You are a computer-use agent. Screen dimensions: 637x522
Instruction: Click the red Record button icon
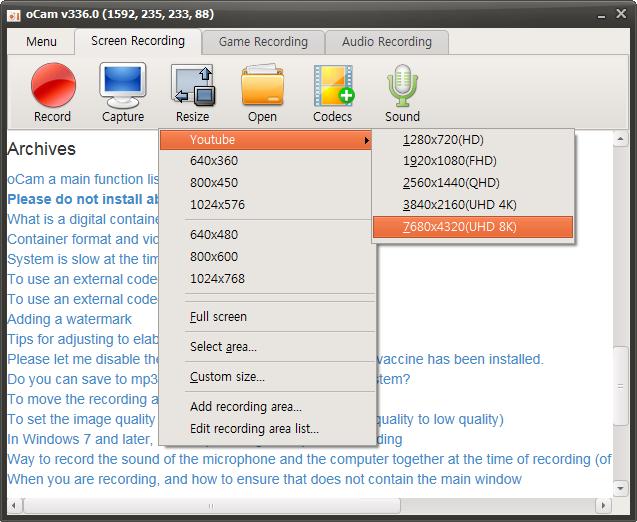tap(53, 85)
